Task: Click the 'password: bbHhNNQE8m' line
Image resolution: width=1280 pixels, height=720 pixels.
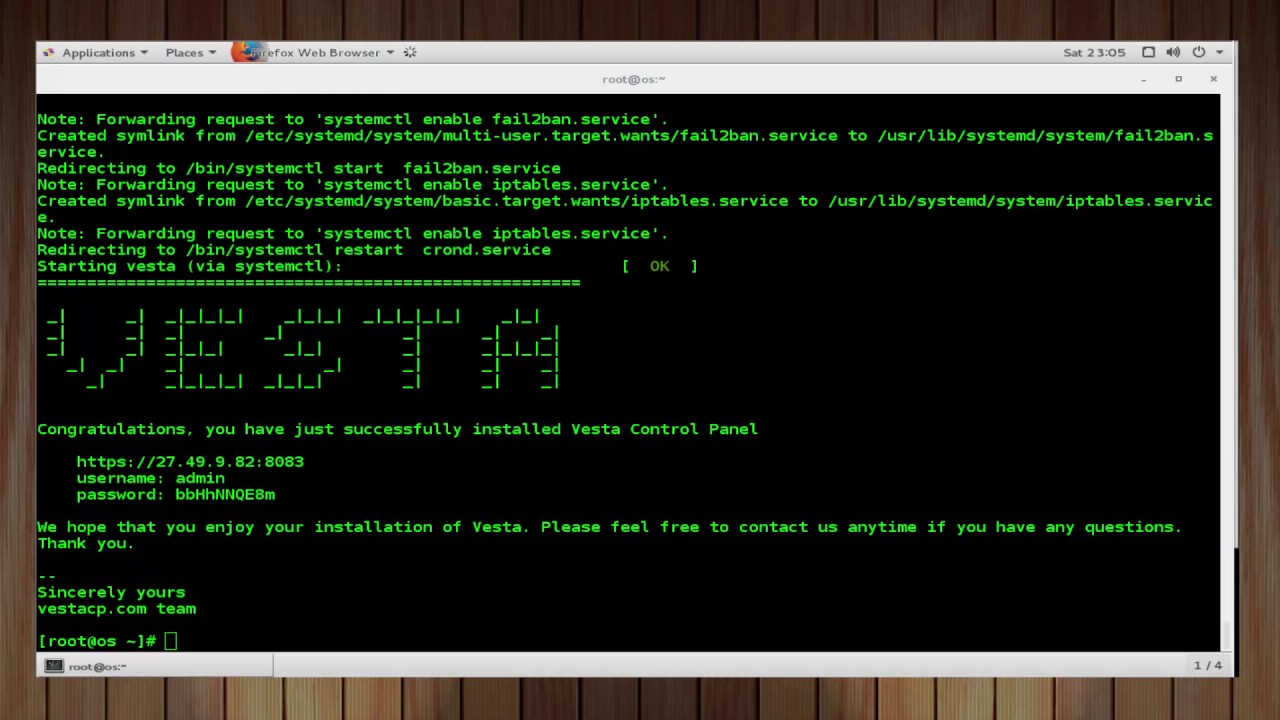Action: 176,494
